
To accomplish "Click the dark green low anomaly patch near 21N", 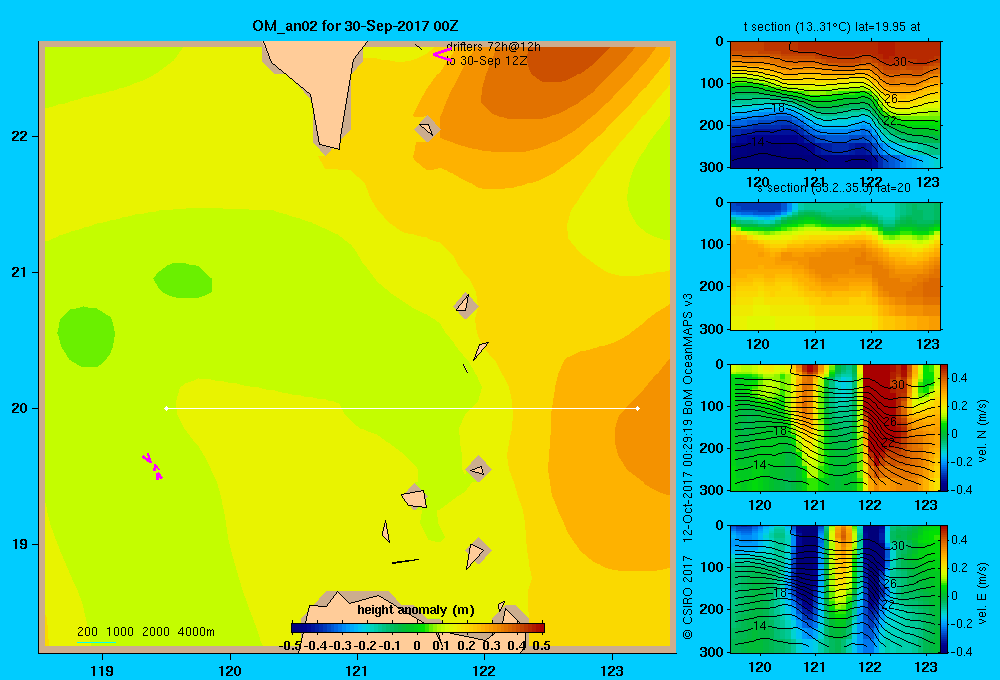I will (x=183, y=281).
